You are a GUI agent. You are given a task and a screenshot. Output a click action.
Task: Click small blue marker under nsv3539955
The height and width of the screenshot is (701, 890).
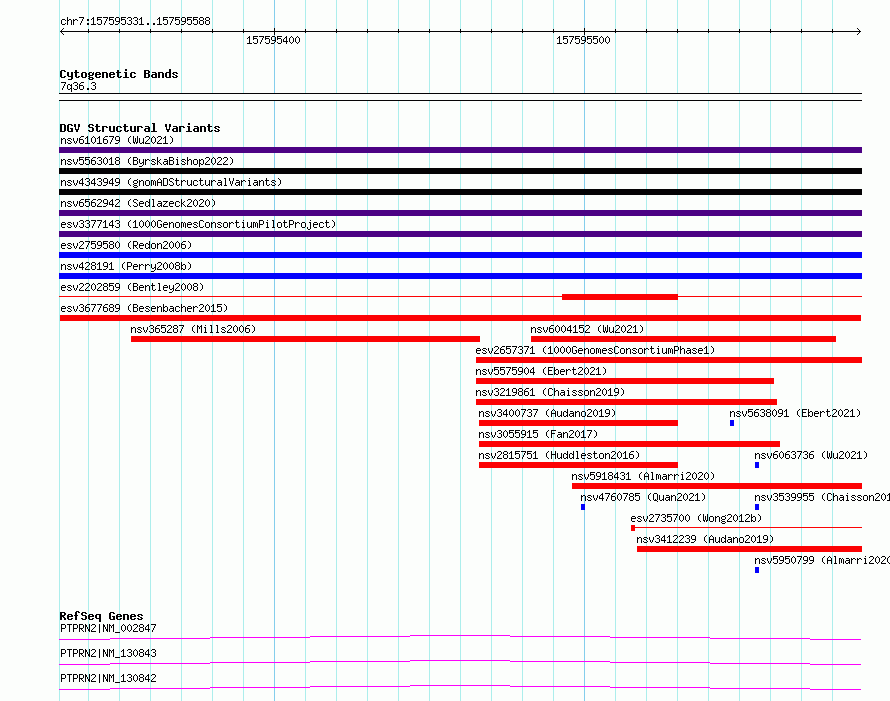pos(757,507)
